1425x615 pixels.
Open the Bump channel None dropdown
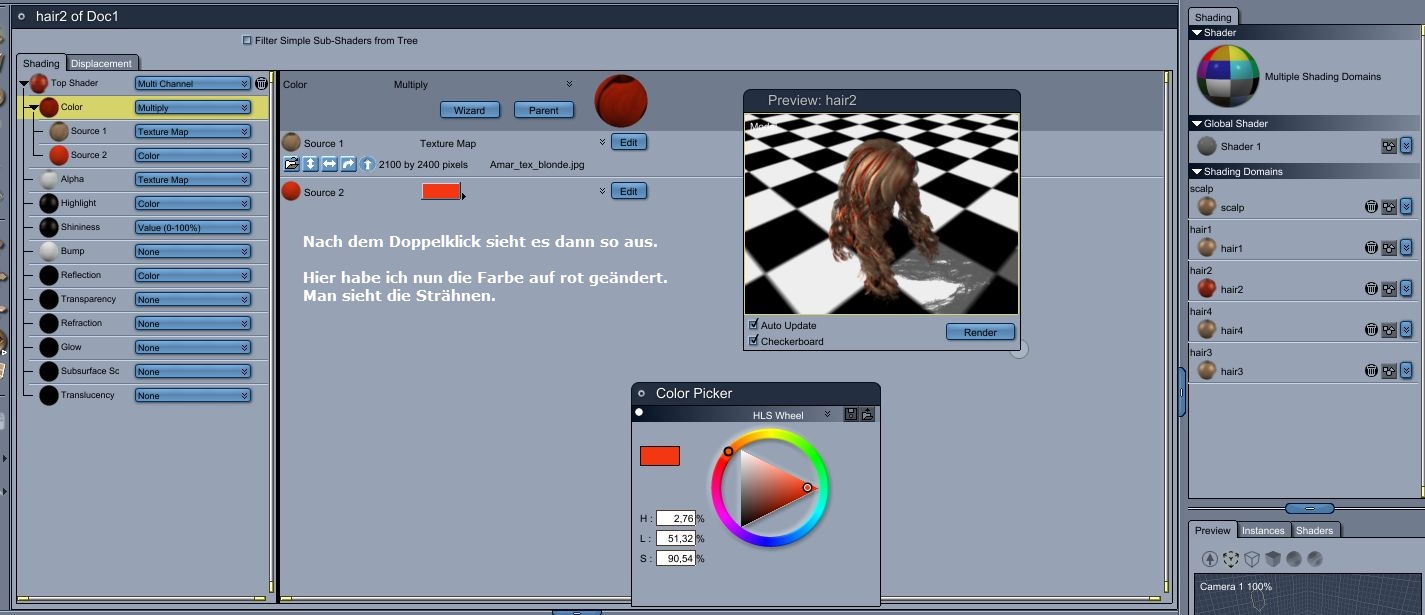click(x=192, y=252)
